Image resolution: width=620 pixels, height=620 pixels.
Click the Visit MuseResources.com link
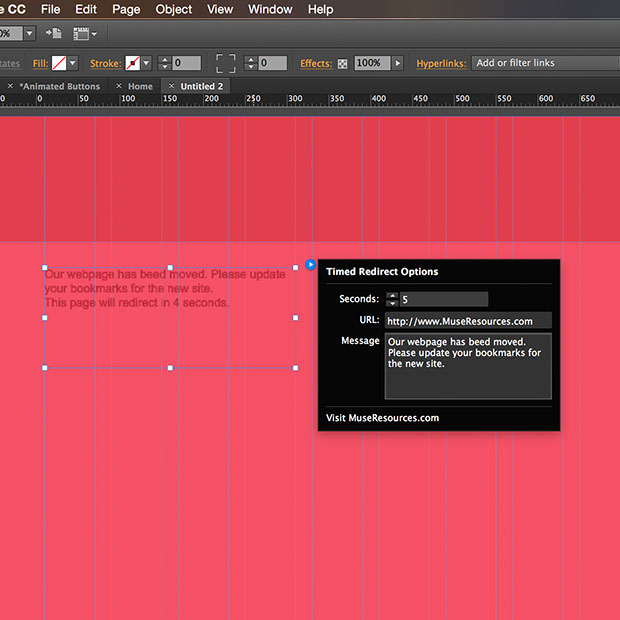[x=382, y=418]
